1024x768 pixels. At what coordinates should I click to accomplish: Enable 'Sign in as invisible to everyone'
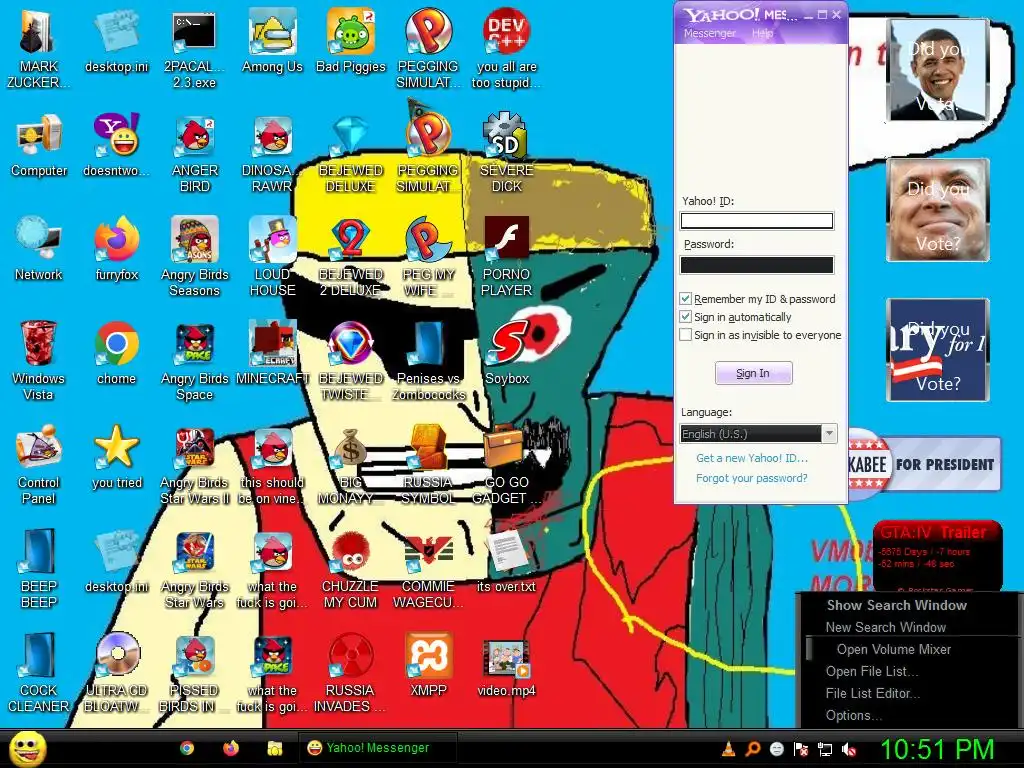point(686,335)
